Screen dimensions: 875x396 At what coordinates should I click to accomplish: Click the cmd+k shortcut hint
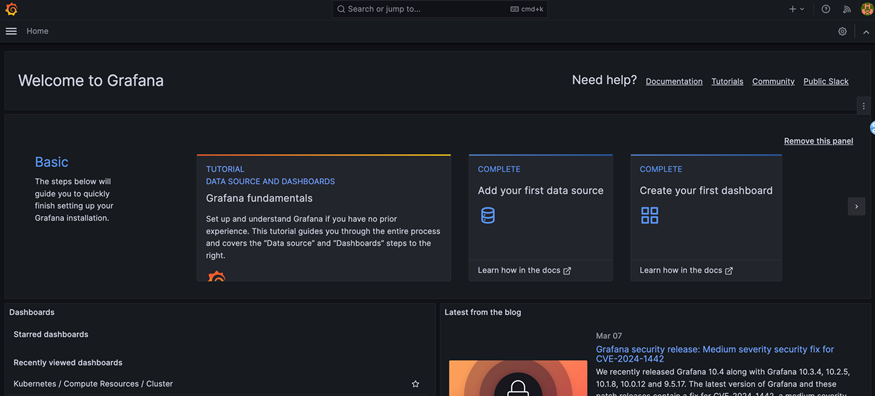(527, 9)
